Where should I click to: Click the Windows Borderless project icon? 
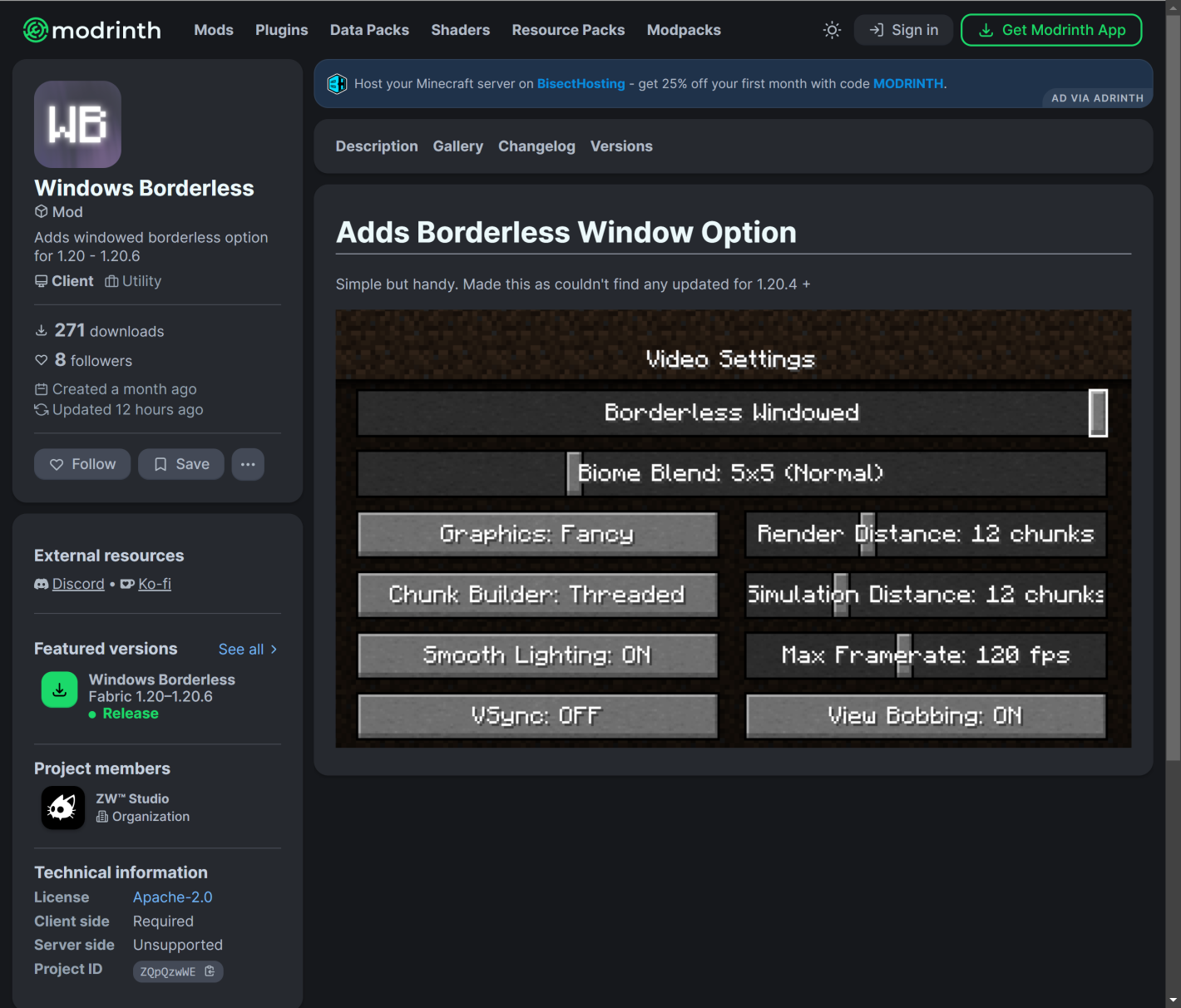coord(77,124)
